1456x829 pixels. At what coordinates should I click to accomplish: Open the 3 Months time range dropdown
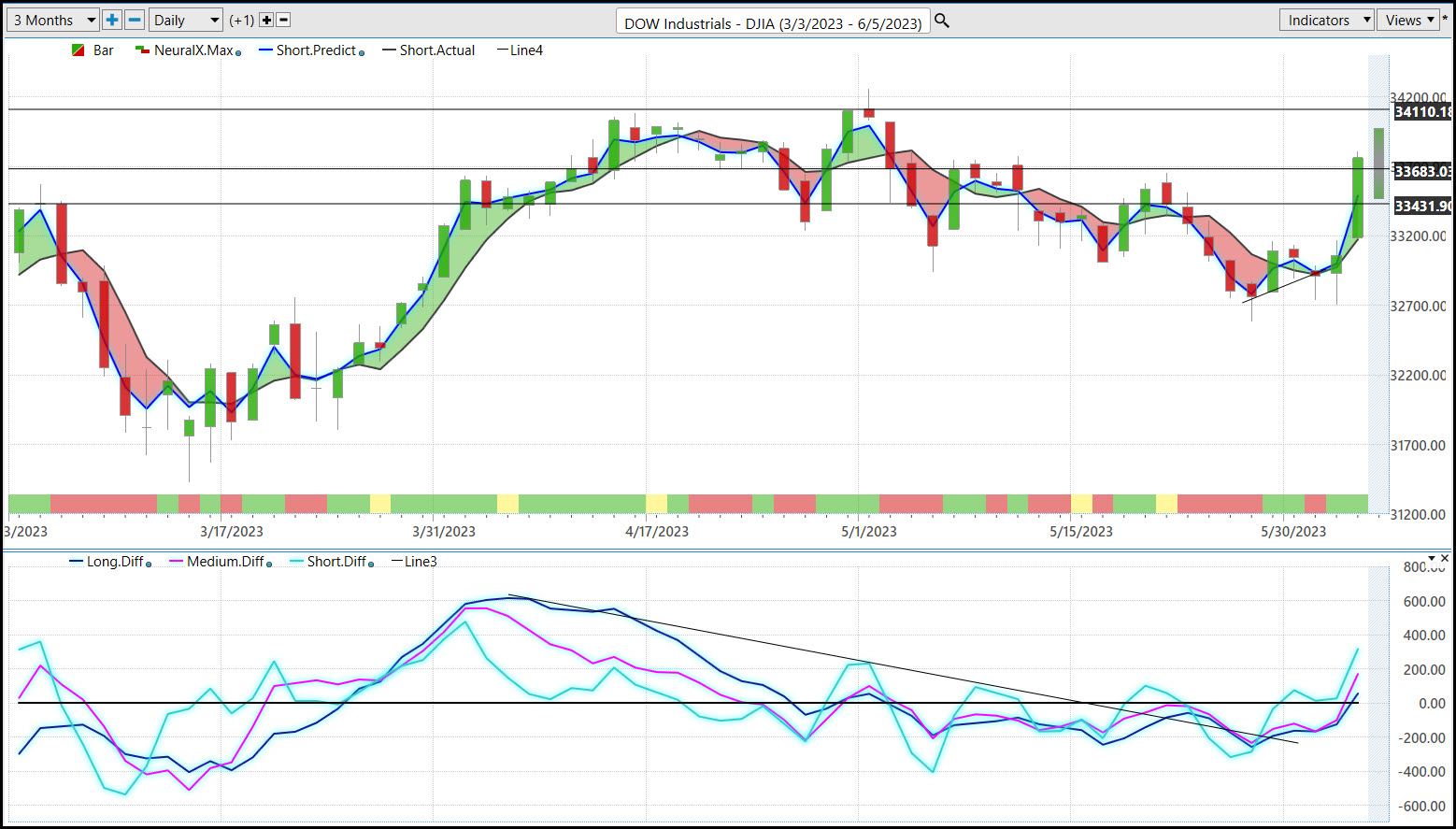pos(52,20)
